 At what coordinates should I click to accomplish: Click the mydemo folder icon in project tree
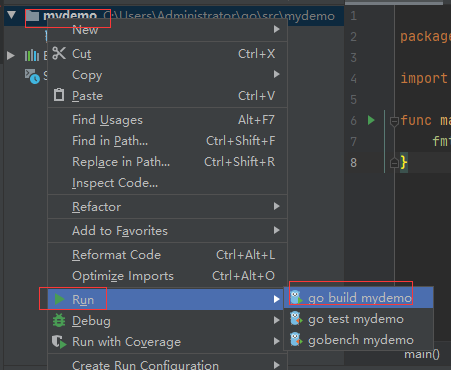point(32,16)
